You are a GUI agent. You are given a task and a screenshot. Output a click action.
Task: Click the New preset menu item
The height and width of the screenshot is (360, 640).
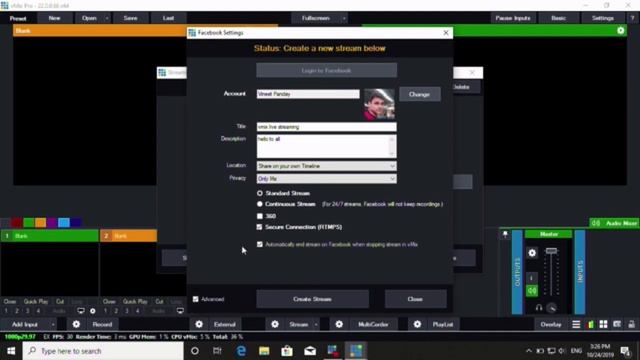[54, 18]
